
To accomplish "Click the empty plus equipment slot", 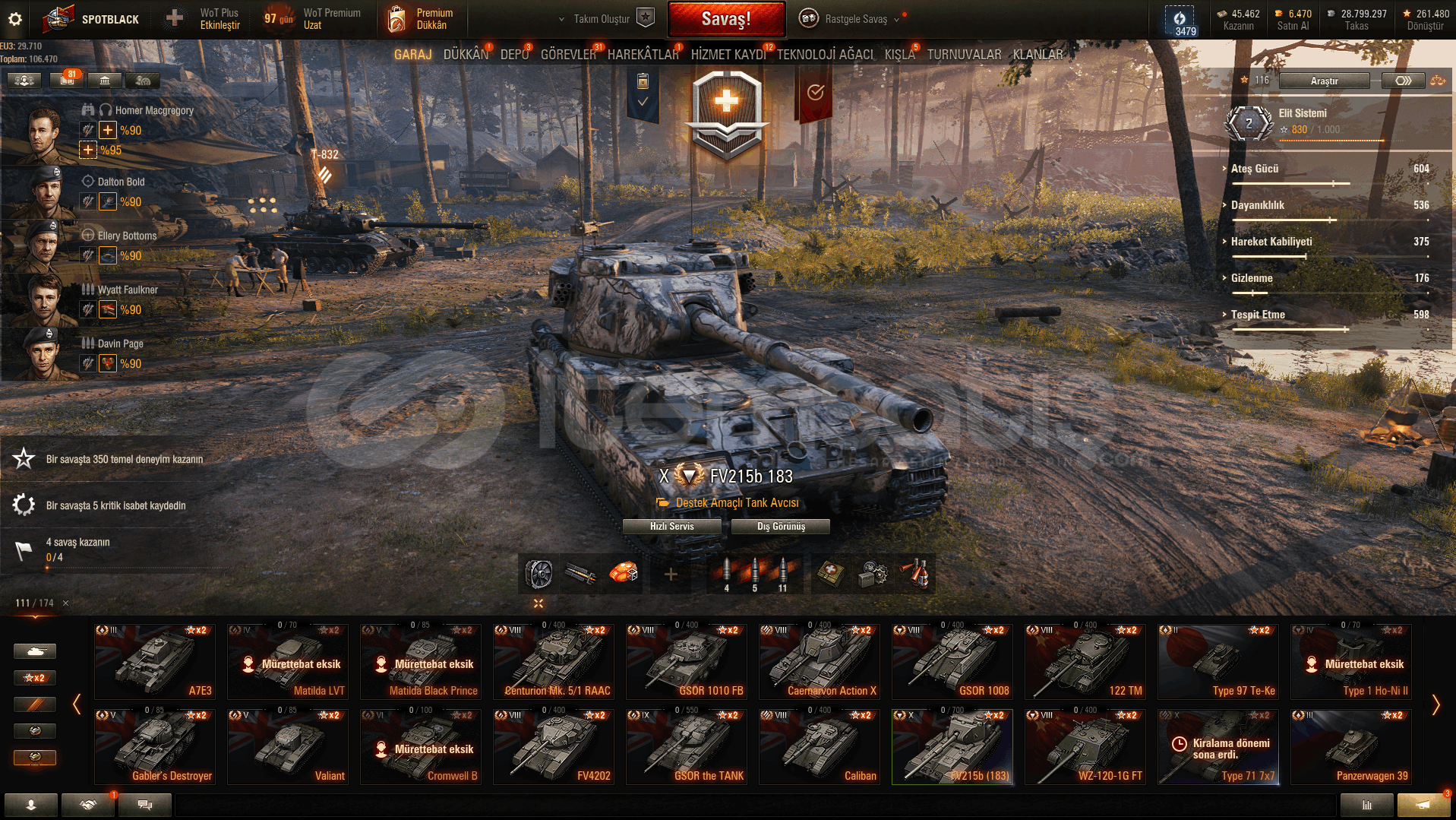I will [x=671, y=575].
